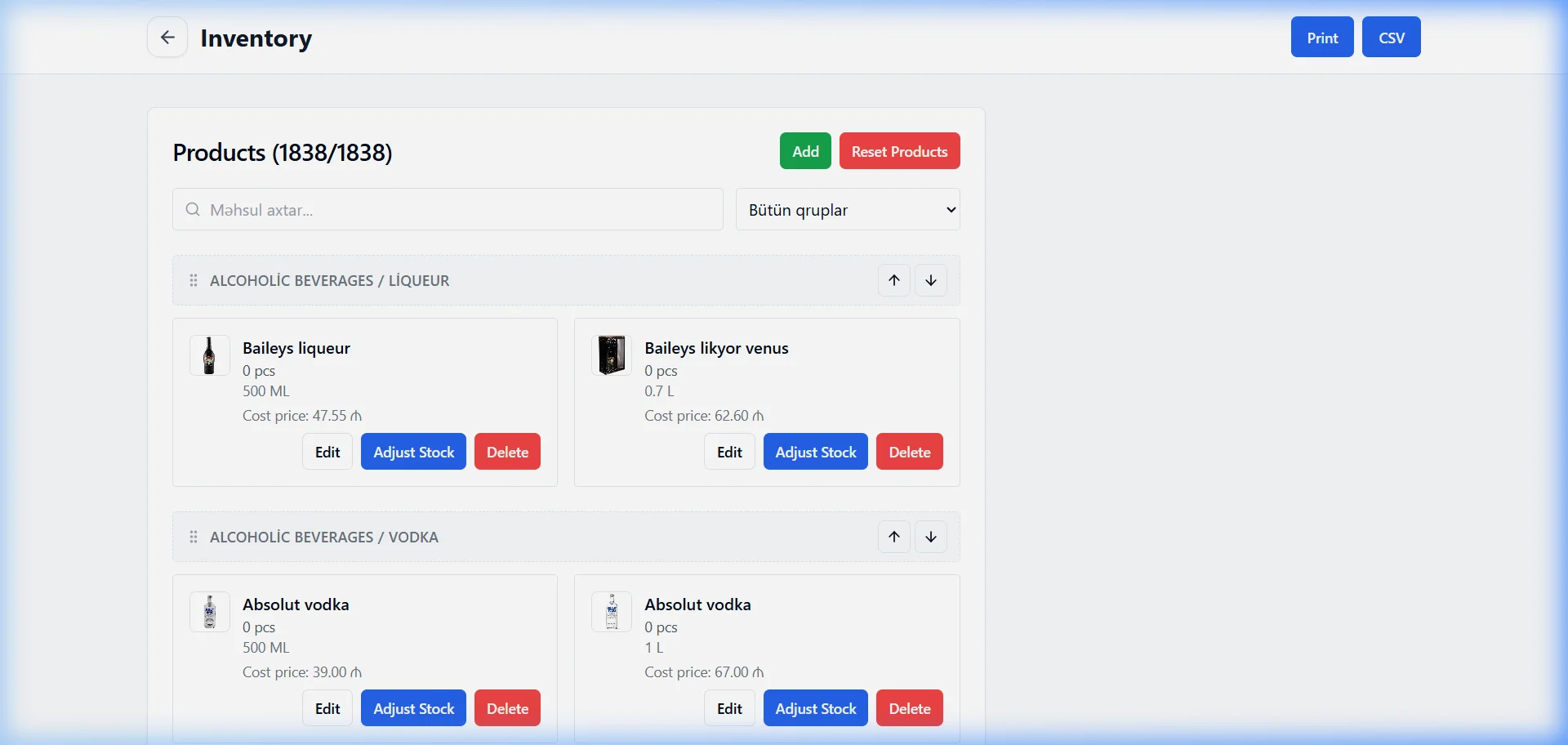Move the Liqueur group down with its arrow
This screenshot has width=1568, height=745.
coord(931,280)
